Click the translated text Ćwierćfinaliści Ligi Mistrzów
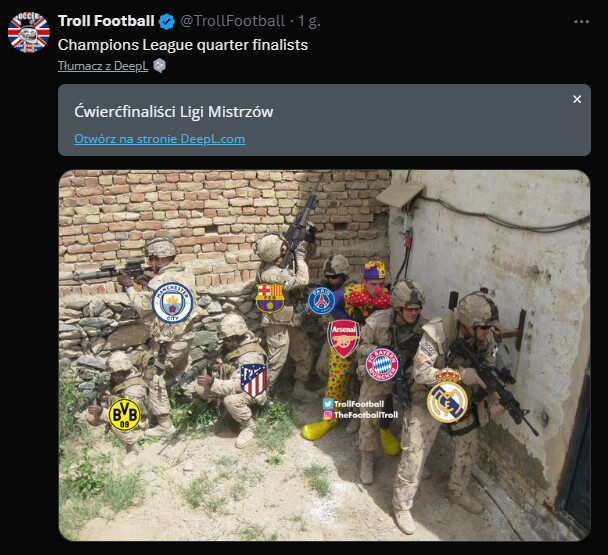 coord(174,112)
